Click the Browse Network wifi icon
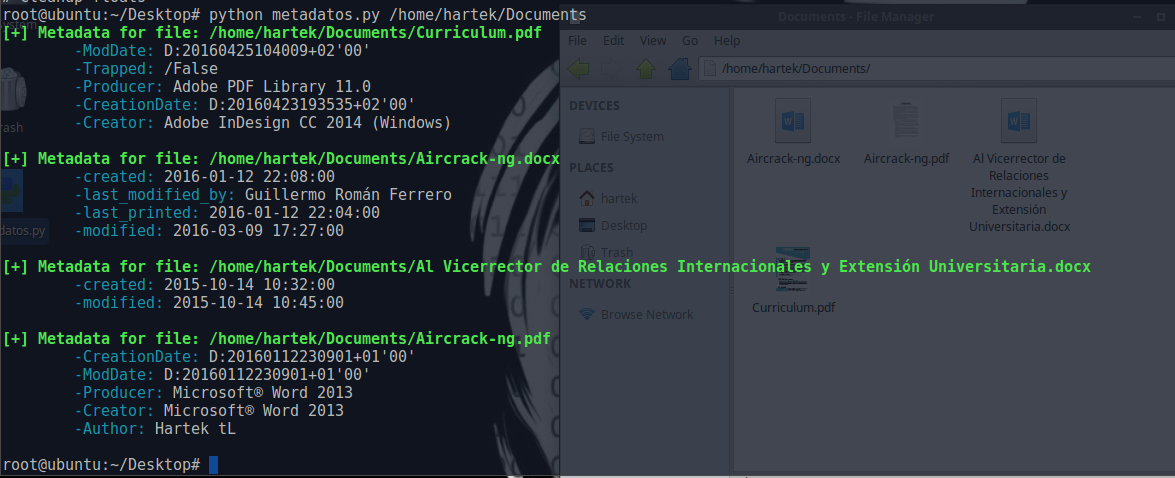Image resolution: width=1175 pixels, height=478 pixels. [588, 315]
